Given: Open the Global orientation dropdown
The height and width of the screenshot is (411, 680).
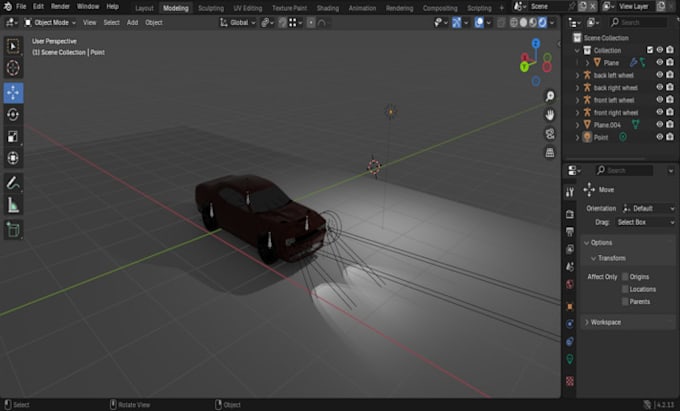Looking at the screenshot, I should 238,23.
